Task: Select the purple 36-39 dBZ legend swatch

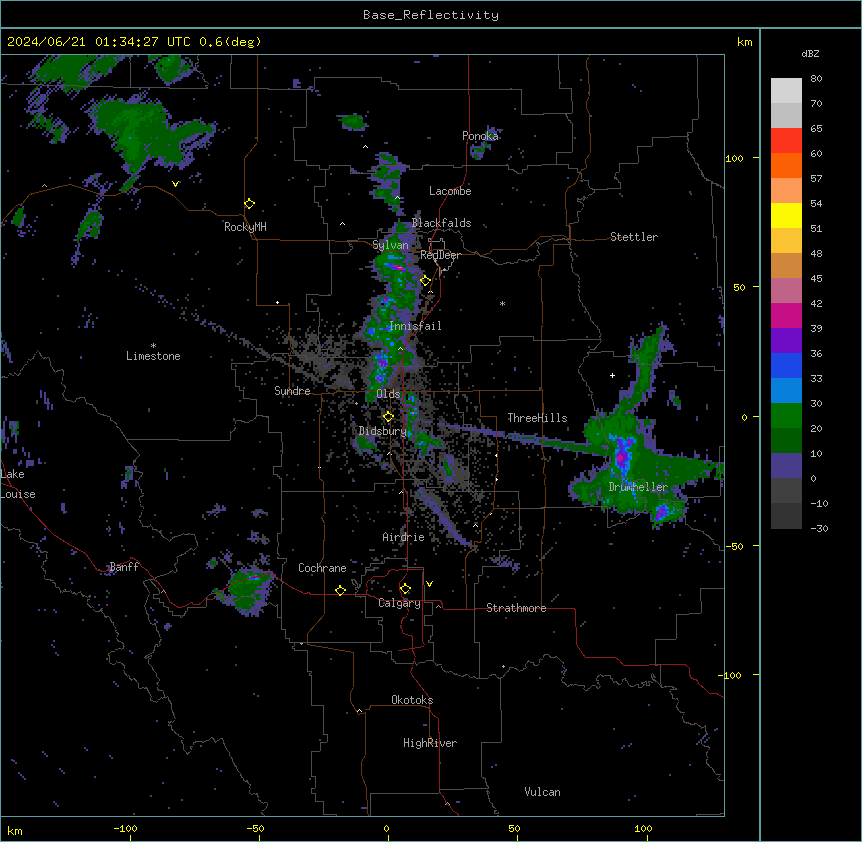Action: [786, 340]
